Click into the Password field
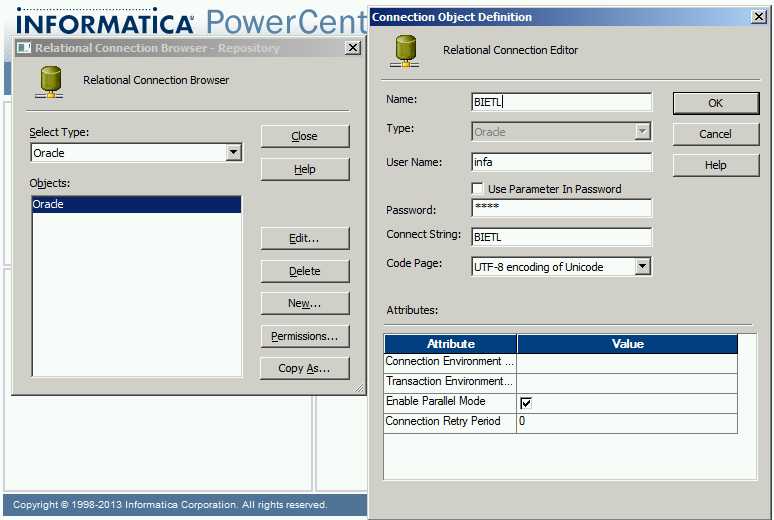774x520 pixels. pyautogui.click(x=561, y=207)
